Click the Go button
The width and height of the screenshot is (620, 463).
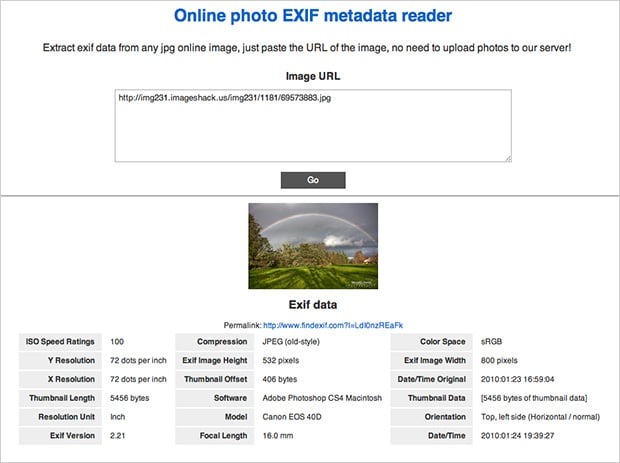[x=312, y=180]
